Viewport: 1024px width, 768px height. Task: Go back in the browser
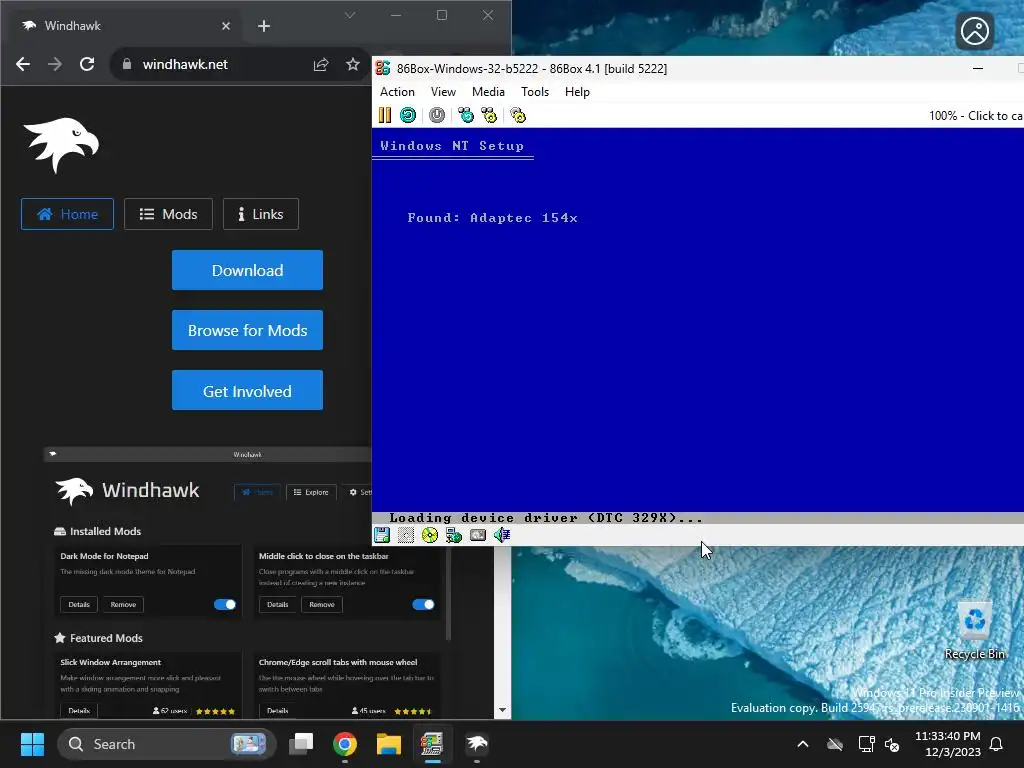coord(23,64)
